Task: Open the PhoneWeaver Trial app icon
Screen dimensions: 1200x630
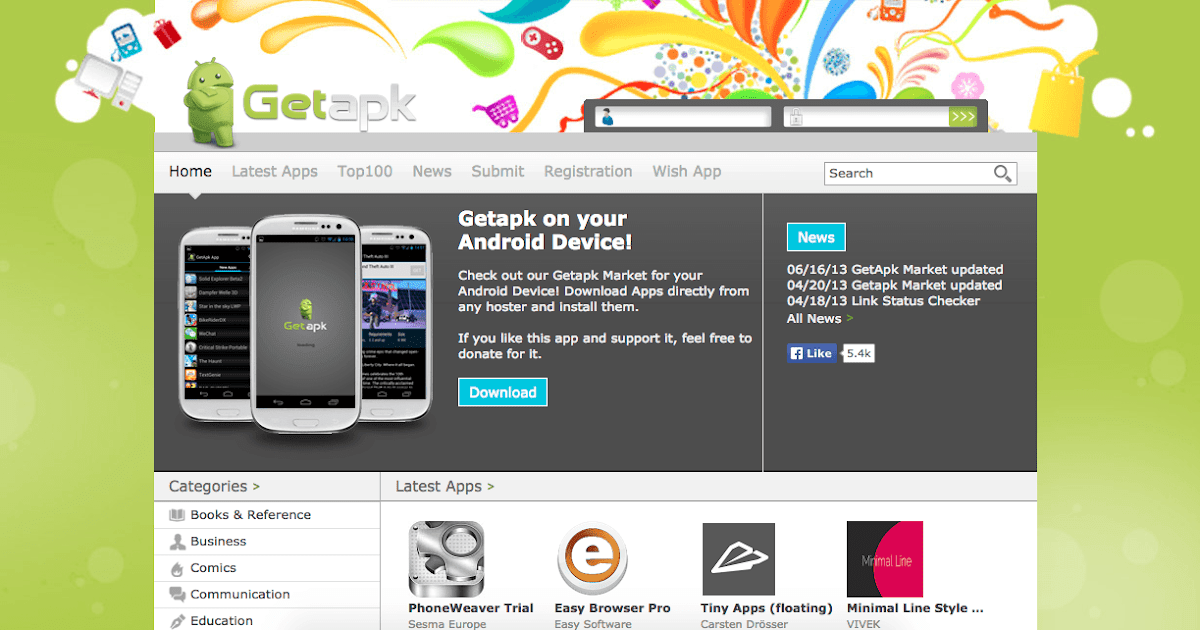Action: pyautogui.click(x=446, y=559)
